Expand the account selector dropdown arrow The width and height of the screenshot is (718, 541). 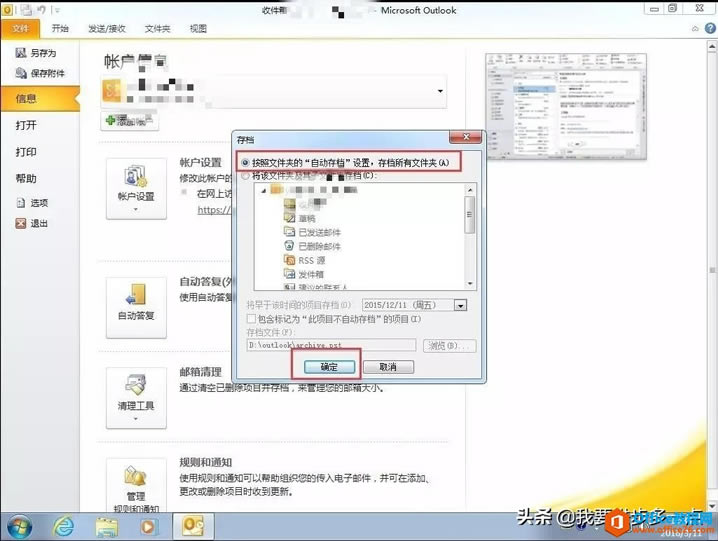coord(440,91)
